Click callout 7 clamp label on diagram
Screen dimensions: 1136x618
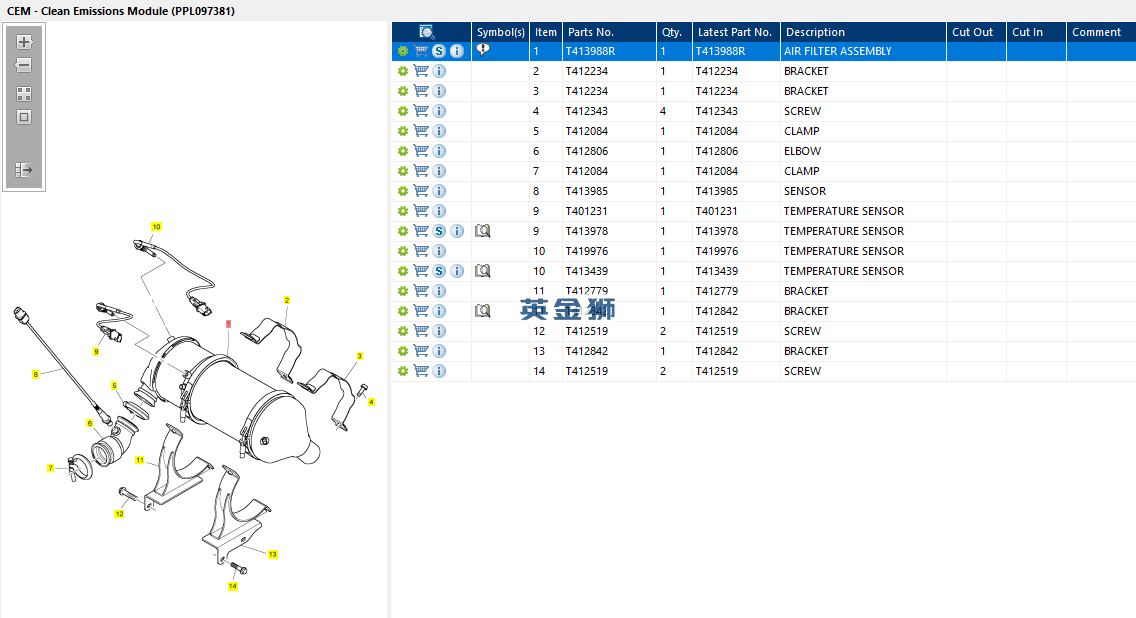51,468
